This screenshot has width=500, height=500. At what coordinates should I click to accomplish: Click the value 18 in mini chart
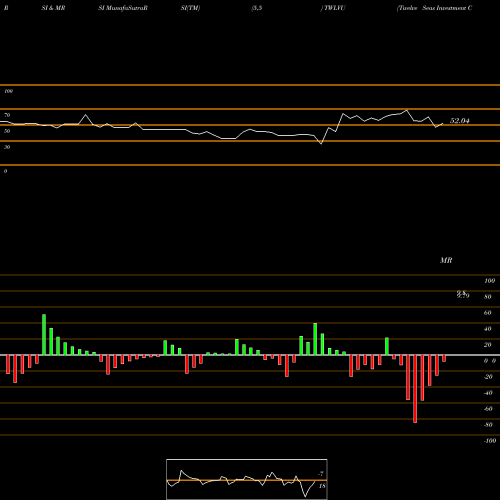click(322, 486)
